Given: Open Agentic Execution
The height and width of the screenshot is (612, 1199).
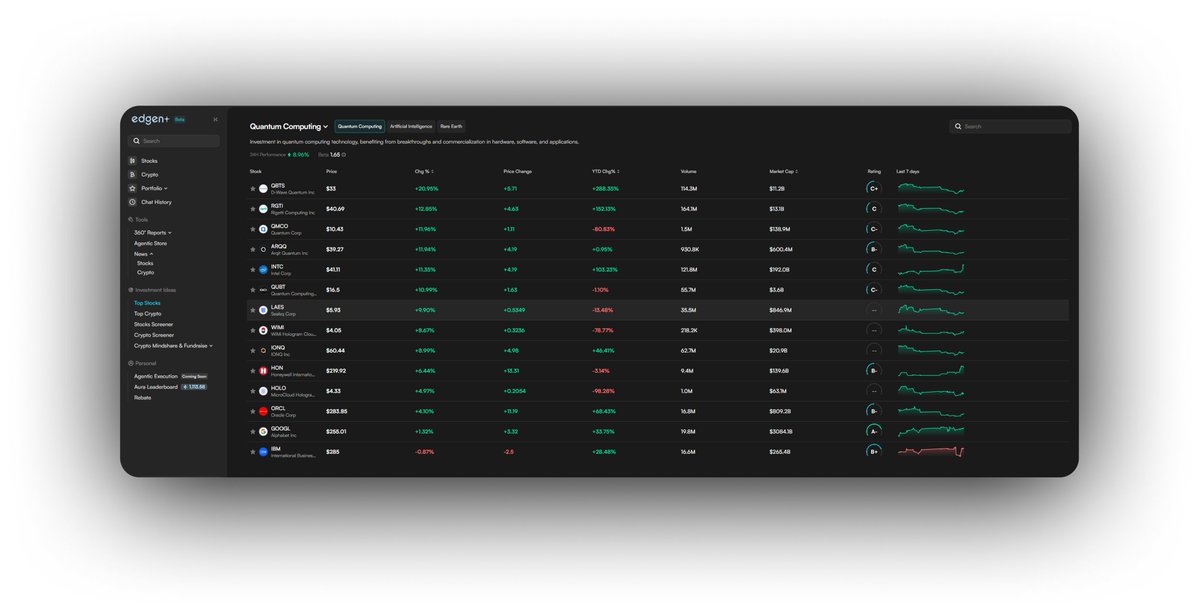Looking at the screenshot, I should click(x=156, y=376).
